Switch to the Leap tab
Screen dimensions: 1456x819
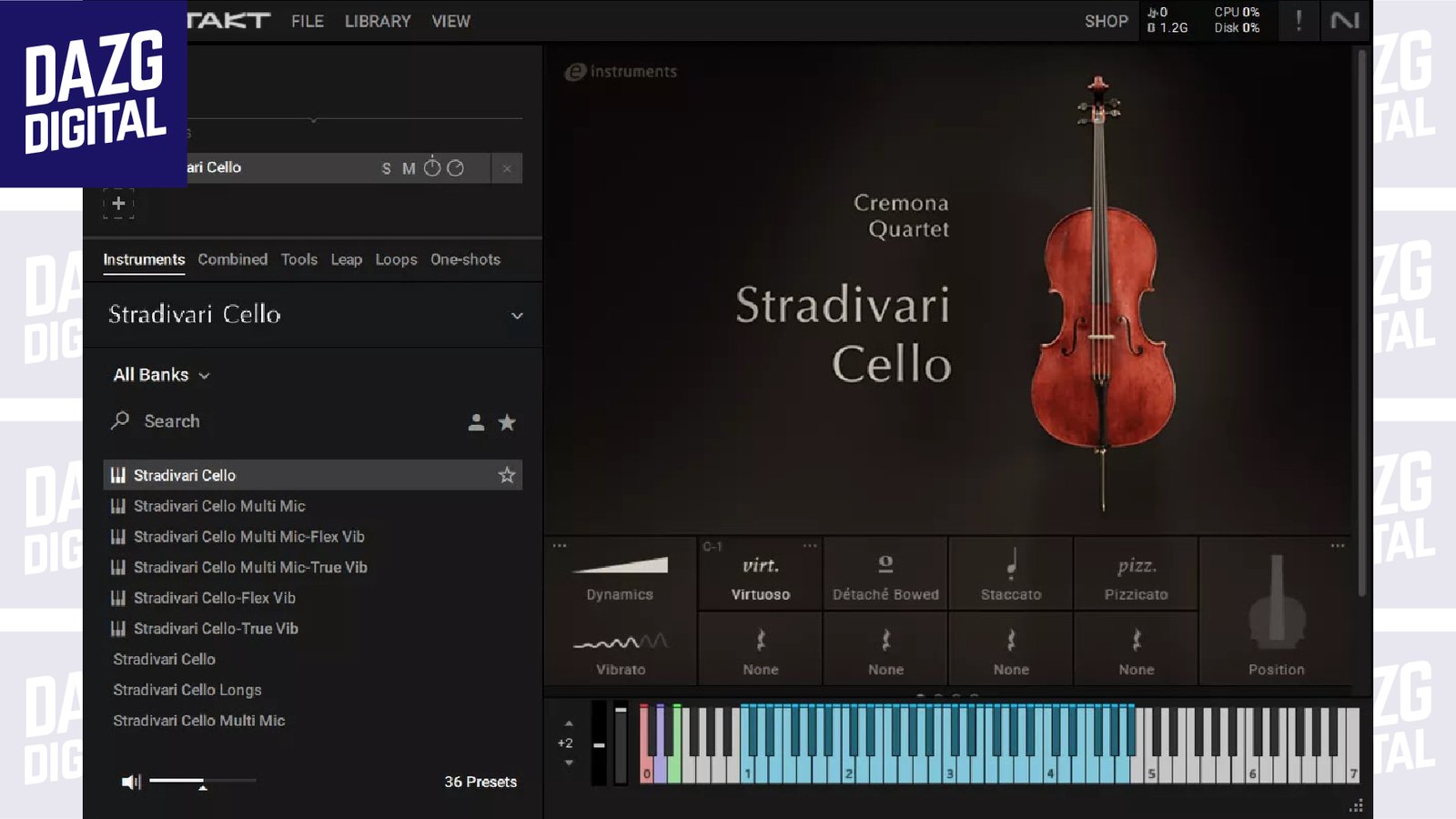click(346, 259)
